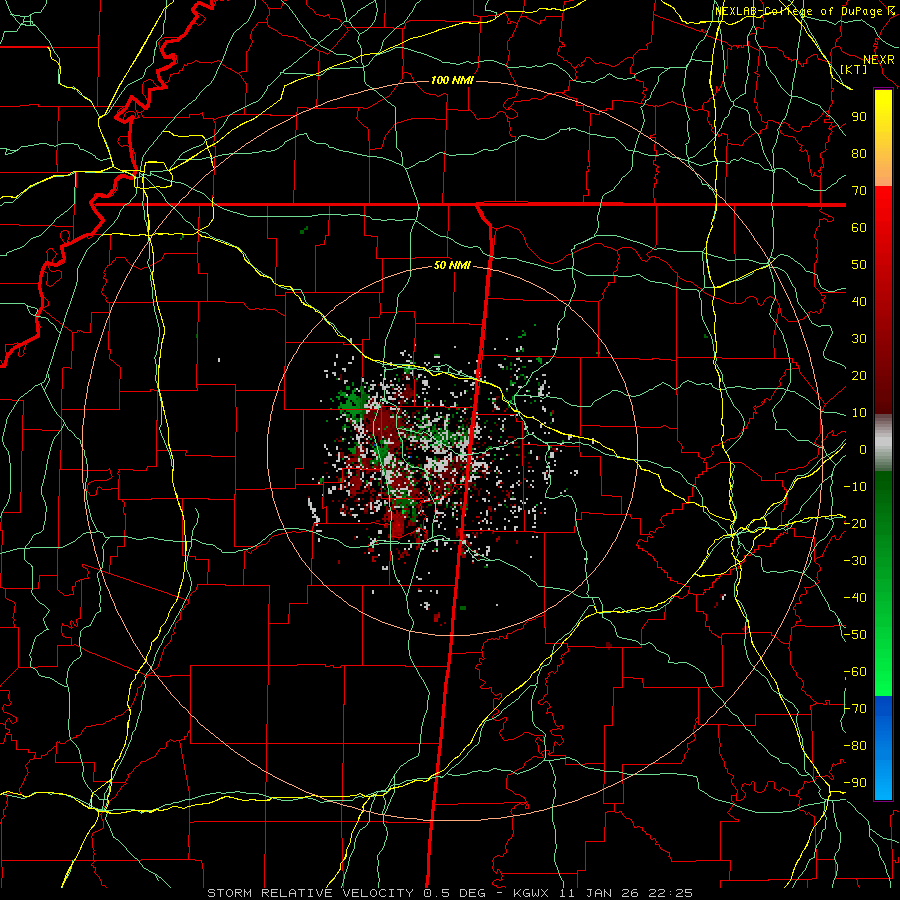Click the "-60" scale value
Screen dimensions: 900x900
(x=855, y=672)
